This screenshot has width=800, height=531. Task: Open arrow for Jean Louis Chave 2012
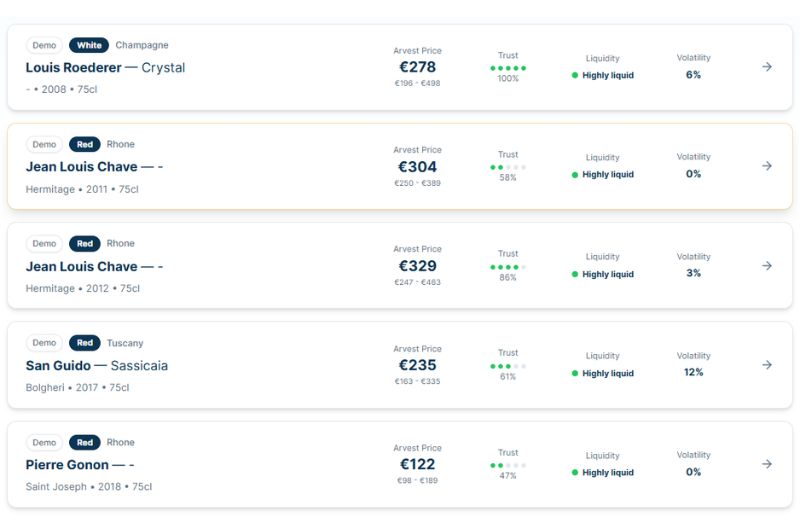[766, 266]
